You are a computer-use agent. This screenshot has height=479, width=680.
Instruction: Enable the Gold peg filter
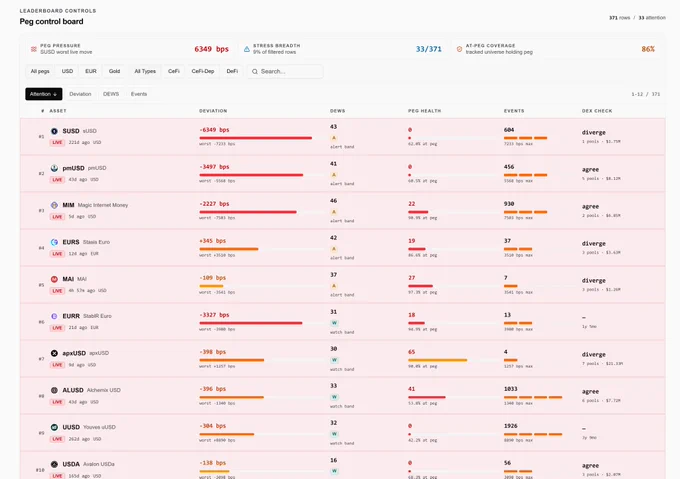pos(114,71)
